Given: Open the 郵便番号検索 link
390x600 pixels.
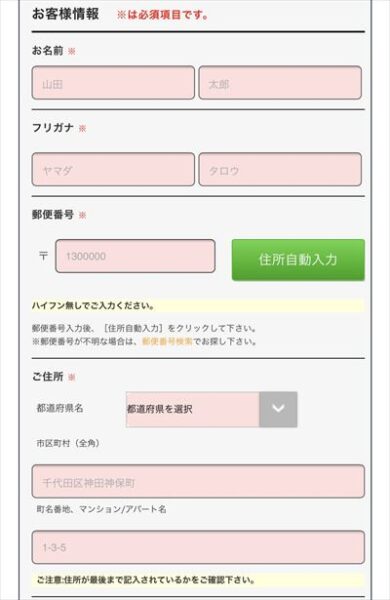Looking at the screenshot, I should 167,341.
